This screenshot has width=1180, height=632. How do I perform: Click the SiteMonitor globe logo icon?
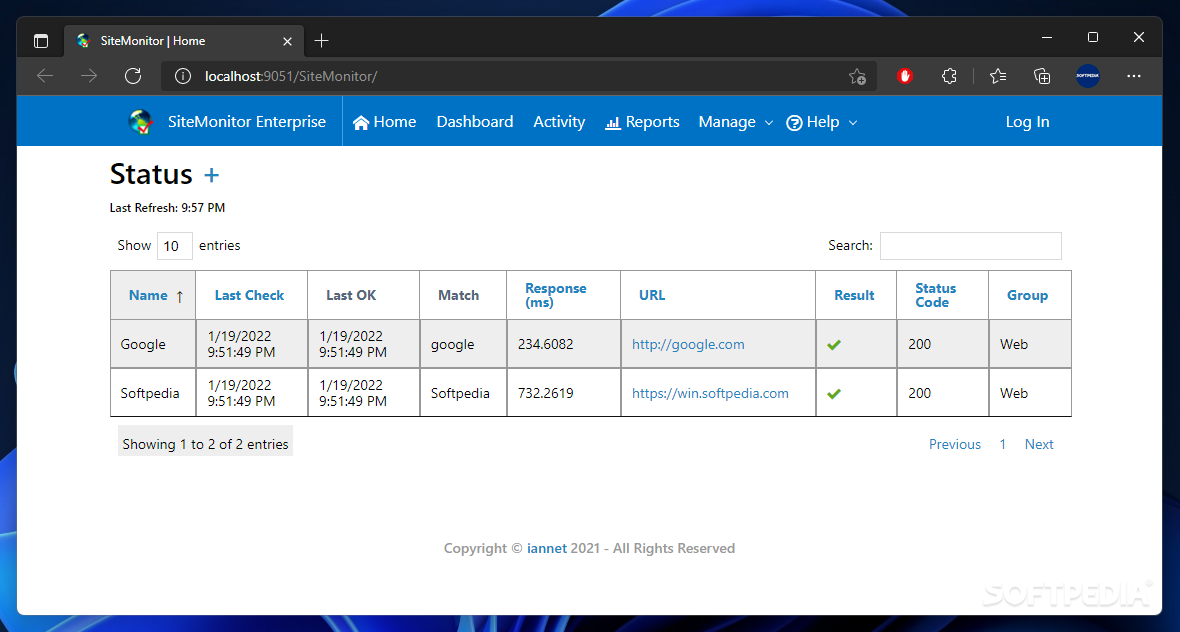tap(141, 122)
